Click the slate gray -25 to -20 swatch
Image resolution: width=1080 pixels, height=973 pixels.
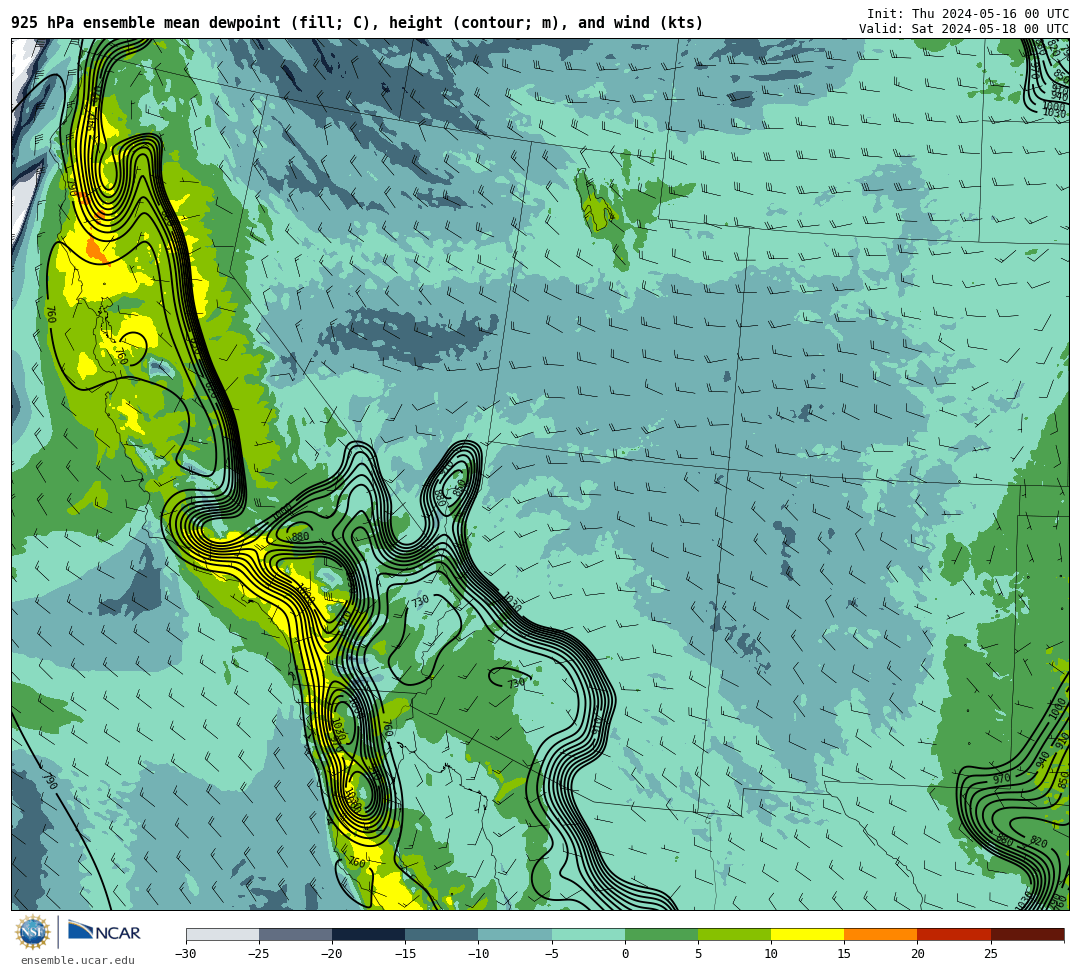tap(295, 934)
